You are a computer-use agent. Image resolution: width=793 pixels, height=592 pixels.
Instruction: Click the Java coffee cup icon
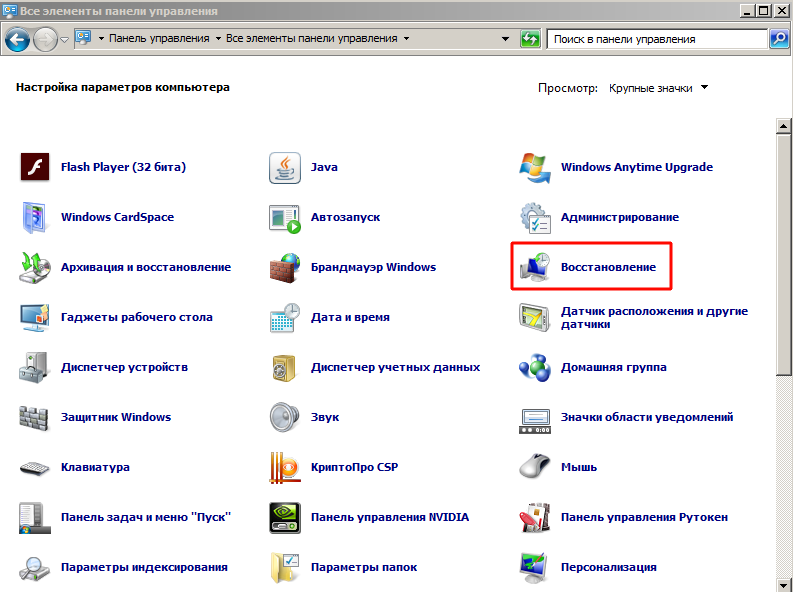(285, 167)
